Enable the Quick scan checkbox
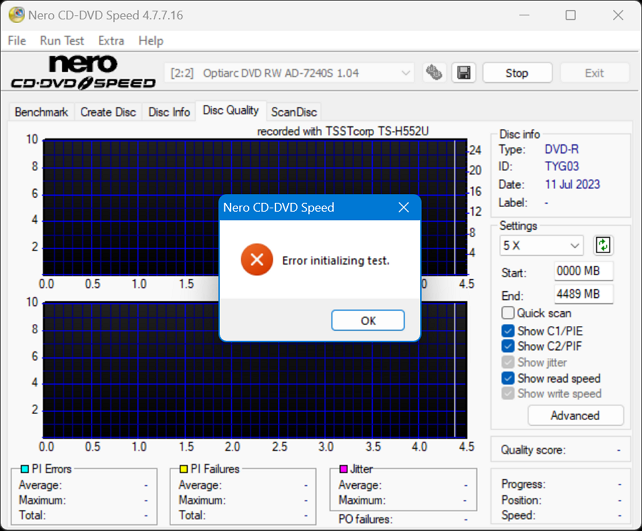The height and width of the screenshot is (531, 642). click(x=508, y=313)
